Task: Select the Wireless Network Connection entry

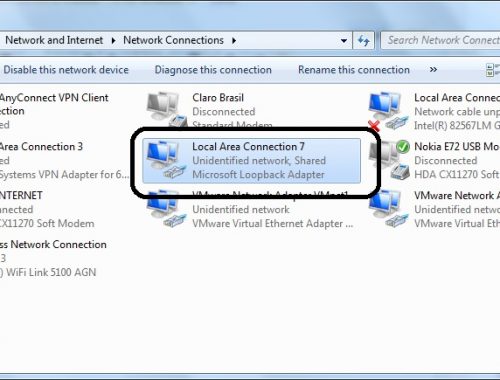Action: (x=53, y=244)
